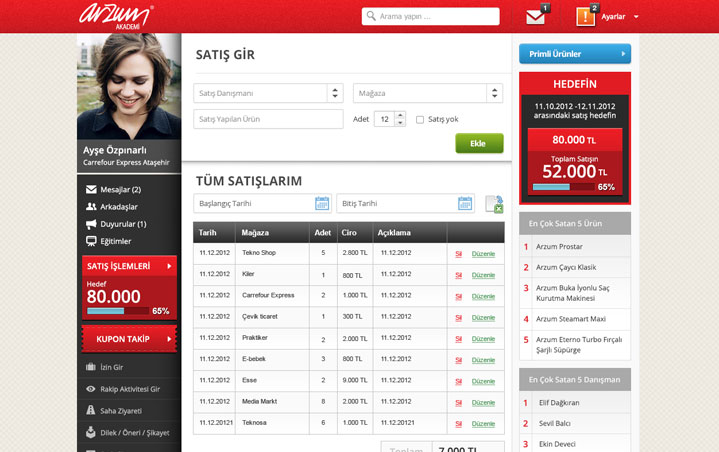
Task: Export sales list to Excel icon
Action: tap(494, 204)
